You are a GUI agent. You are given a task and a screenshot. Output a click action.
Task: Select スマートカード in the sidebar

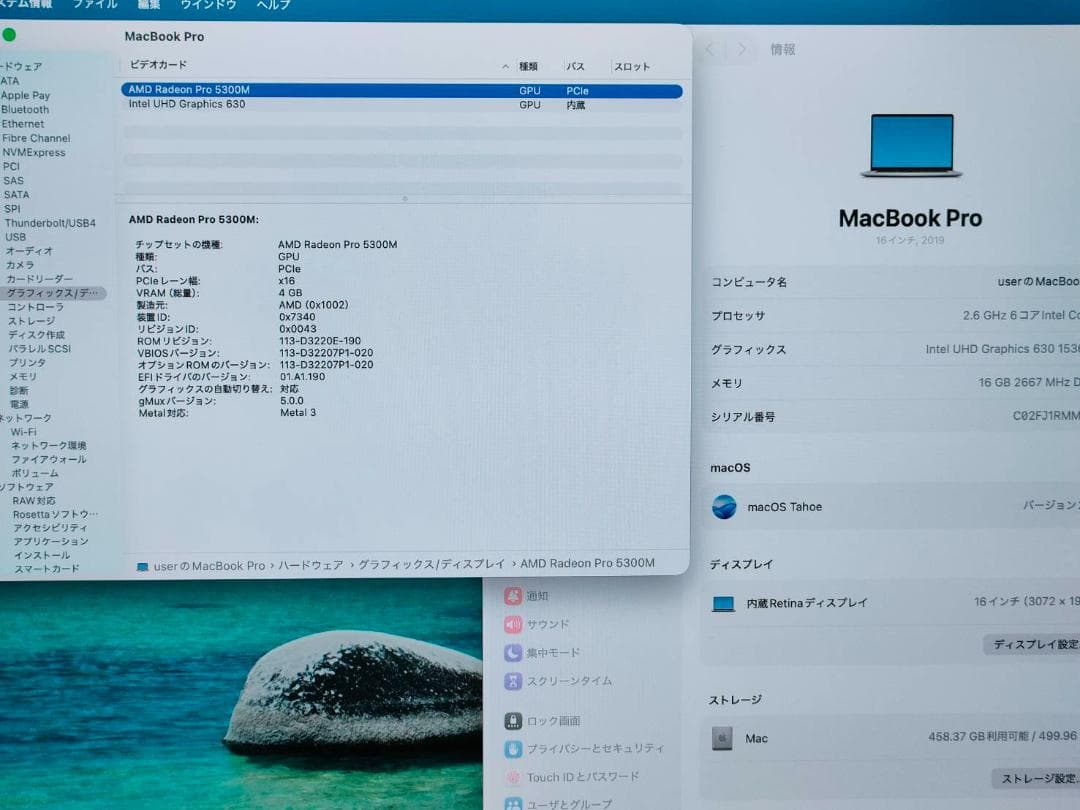click(47, 569)
